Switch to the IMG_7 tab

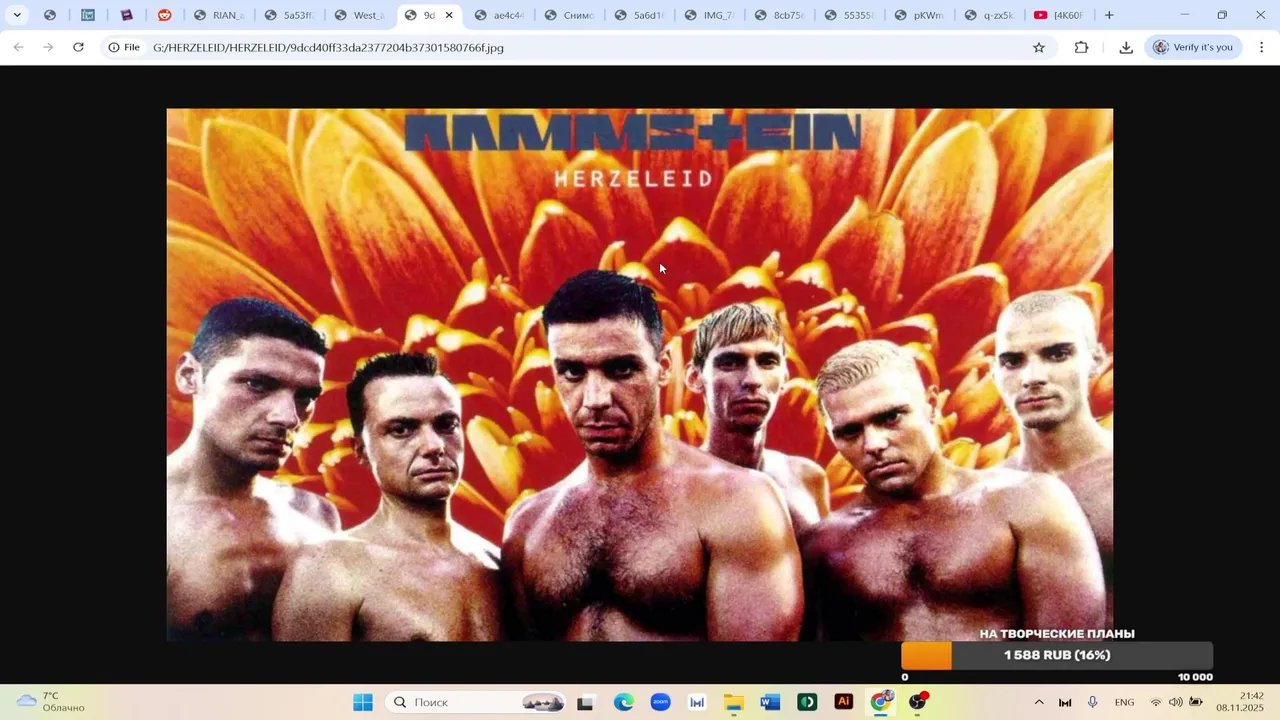click(x=711, y=15)
